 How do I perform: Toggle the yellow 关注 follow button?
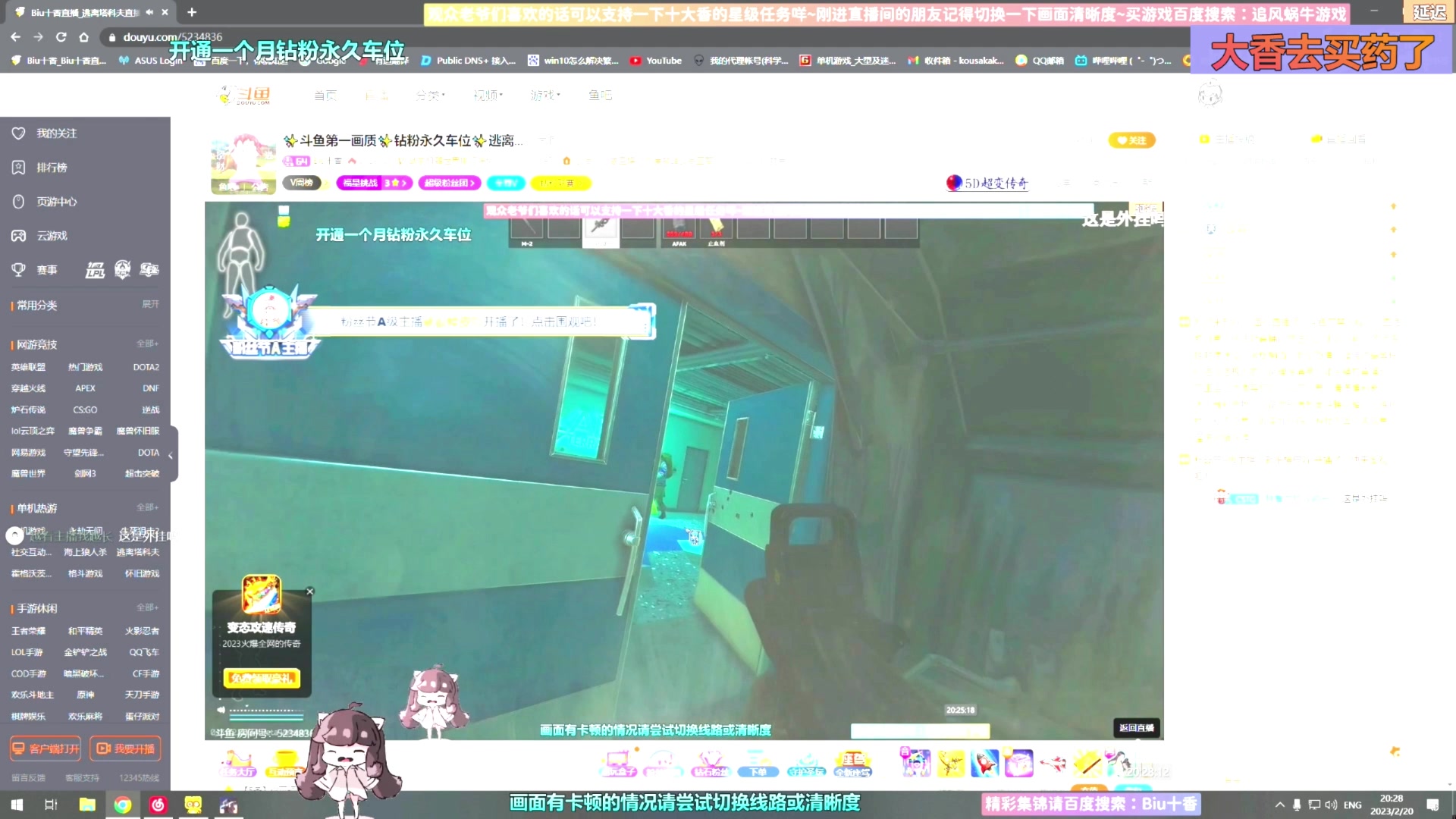point(1131,140)
